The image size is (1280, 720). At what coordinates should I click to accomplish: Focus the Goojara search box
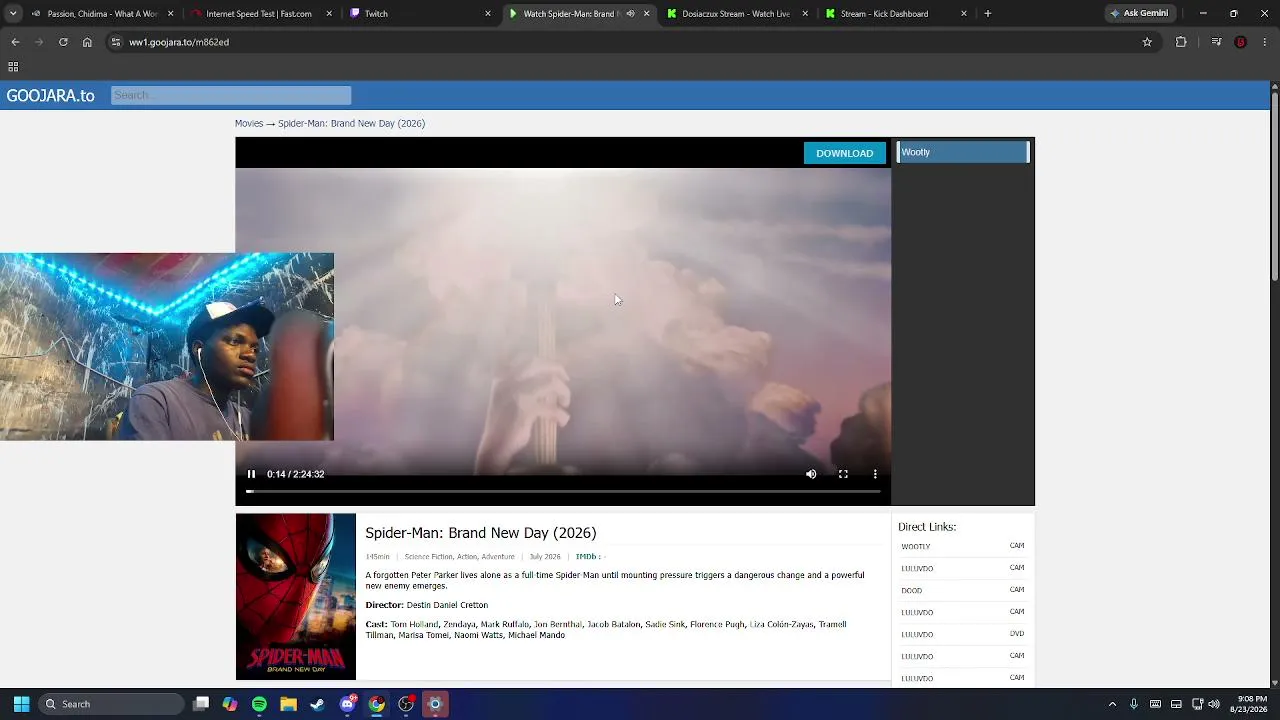(x=231, y=95)
